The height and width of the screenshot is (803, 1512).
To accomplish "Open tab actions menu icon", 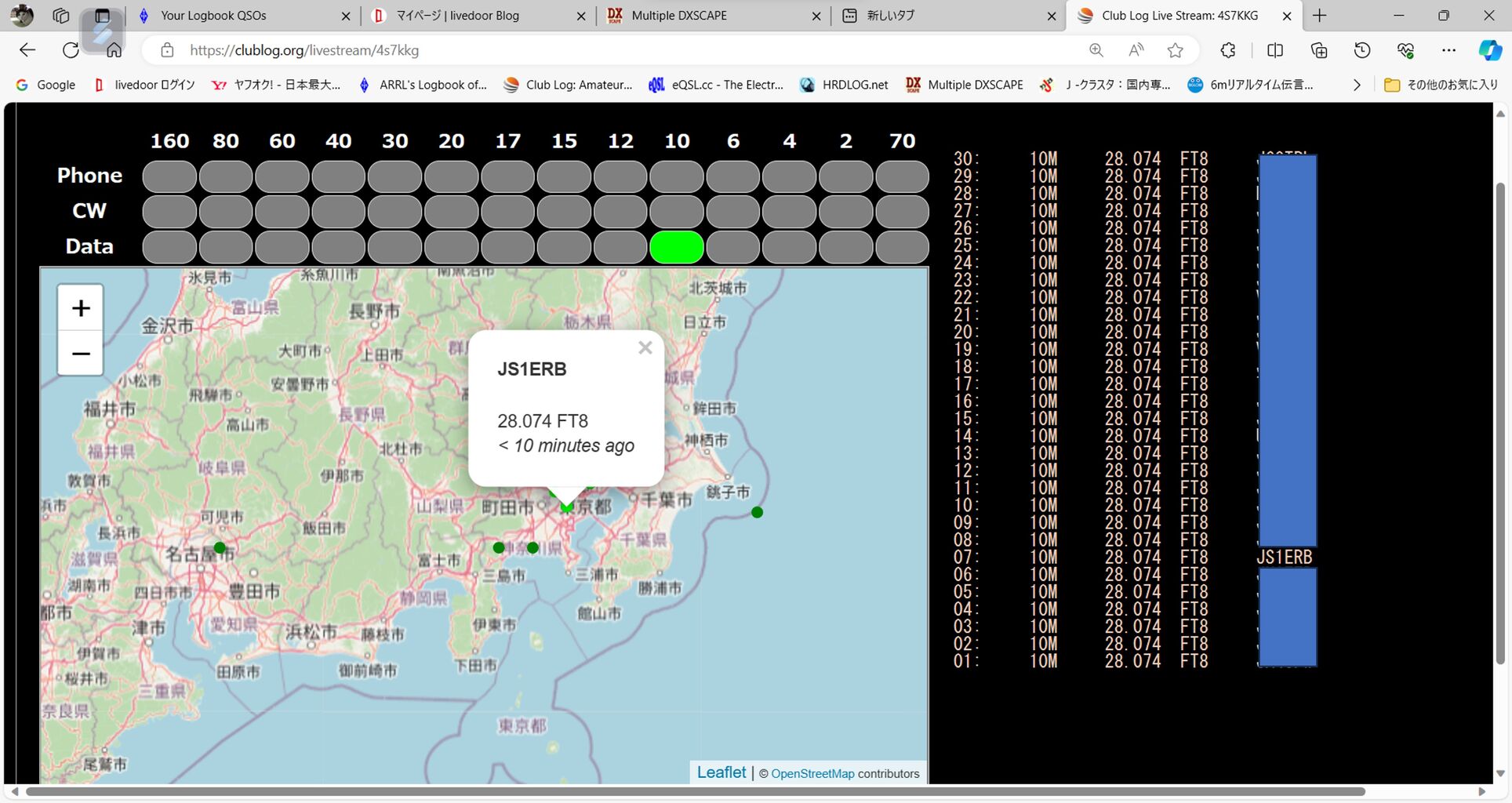I will 102,15.
